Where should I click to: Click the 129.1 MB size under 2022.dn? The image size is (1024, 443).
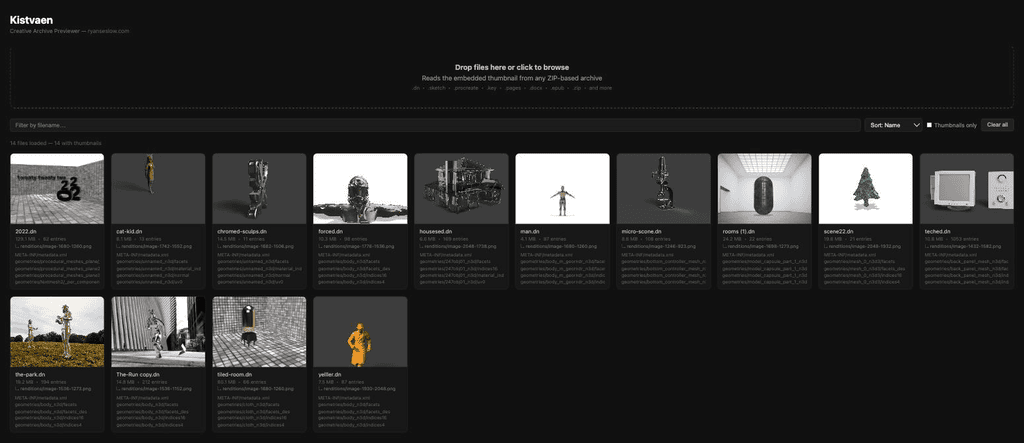24,239
